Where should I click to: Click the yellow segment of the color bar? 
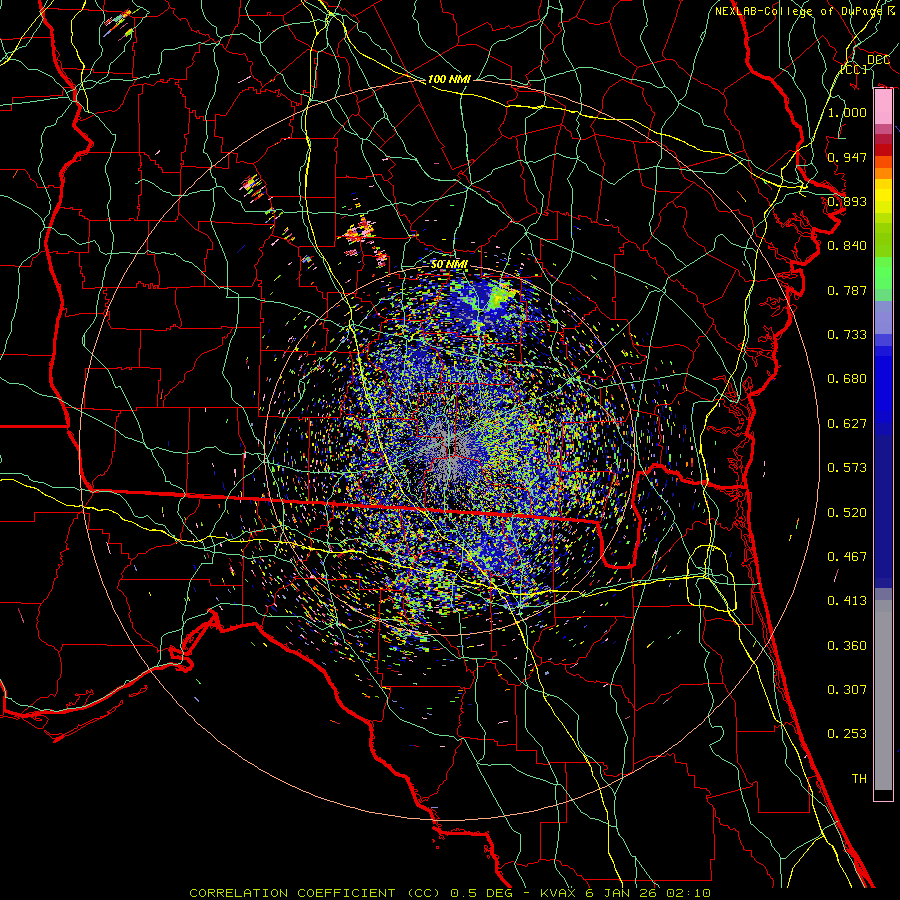pos(883,196)
